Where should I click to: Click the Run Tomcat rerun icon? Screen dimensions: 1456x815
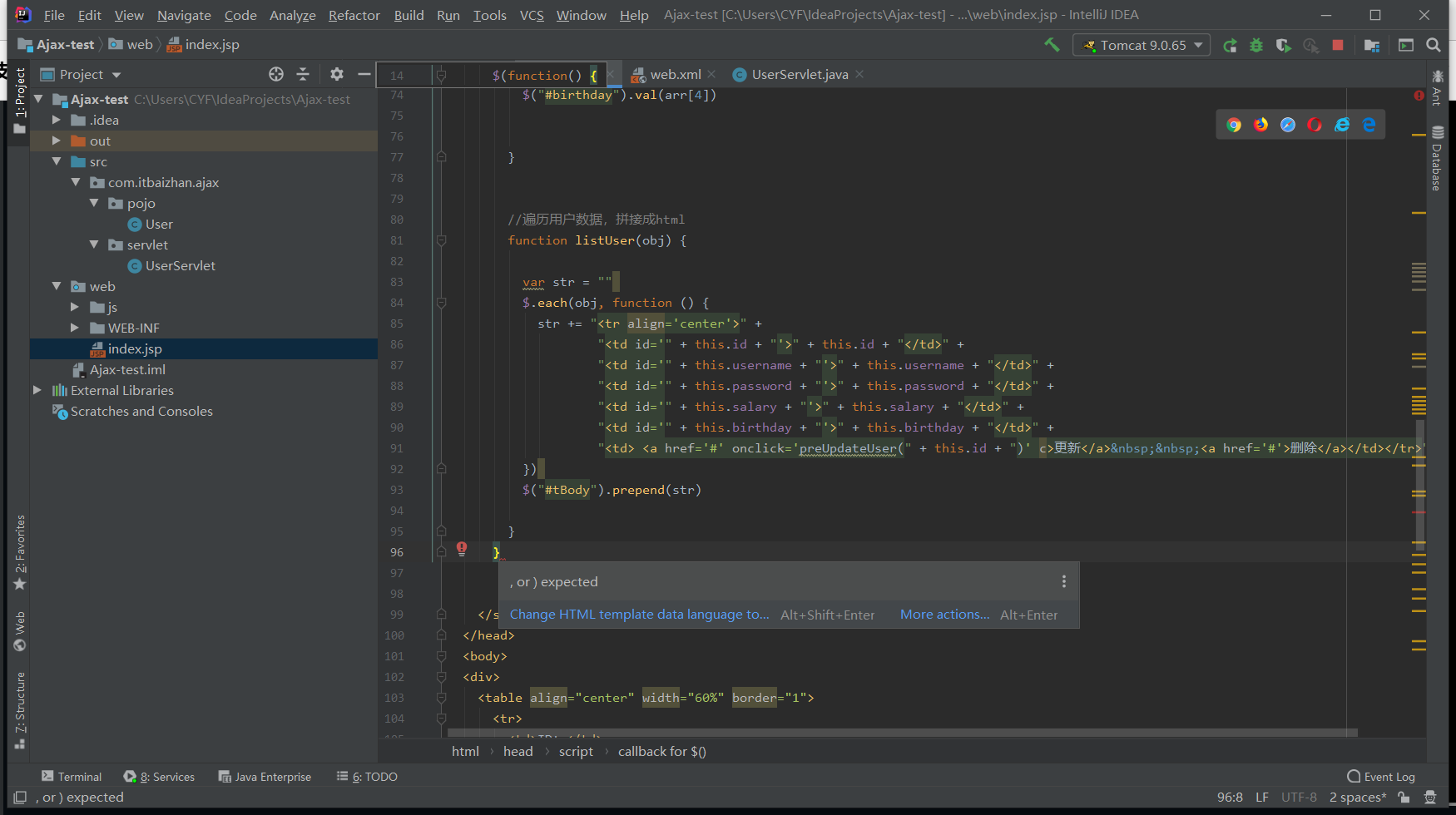[1230, 45]
